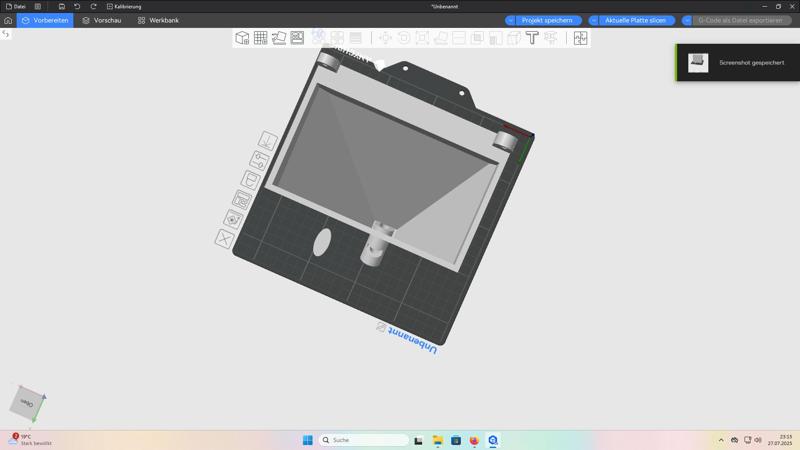Open volume control in system tray
The height and width of the screenshot is (450, 800).
coord(758,440)
